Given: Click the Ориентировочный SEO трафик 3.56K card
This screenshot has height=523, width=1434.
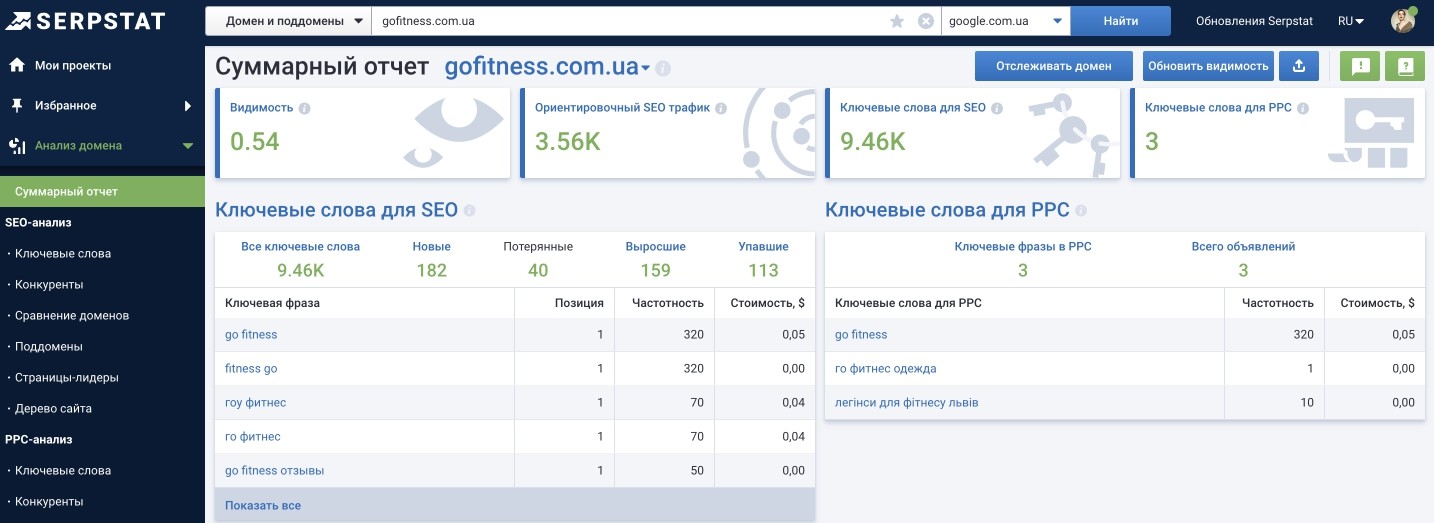Looking at the screenshot, I should [668, 133].
